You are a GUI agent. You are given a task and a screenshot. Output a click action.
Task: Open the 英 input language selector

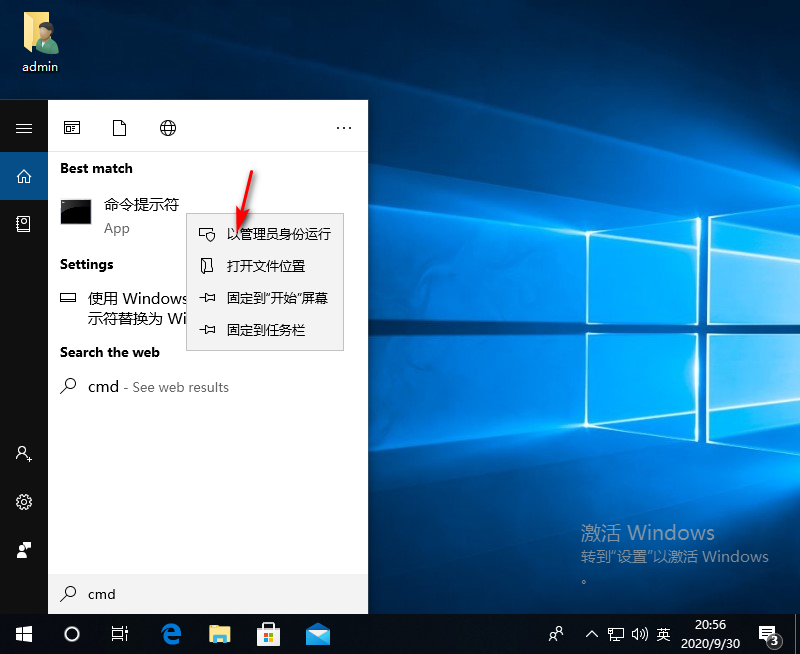coord(663,633)
